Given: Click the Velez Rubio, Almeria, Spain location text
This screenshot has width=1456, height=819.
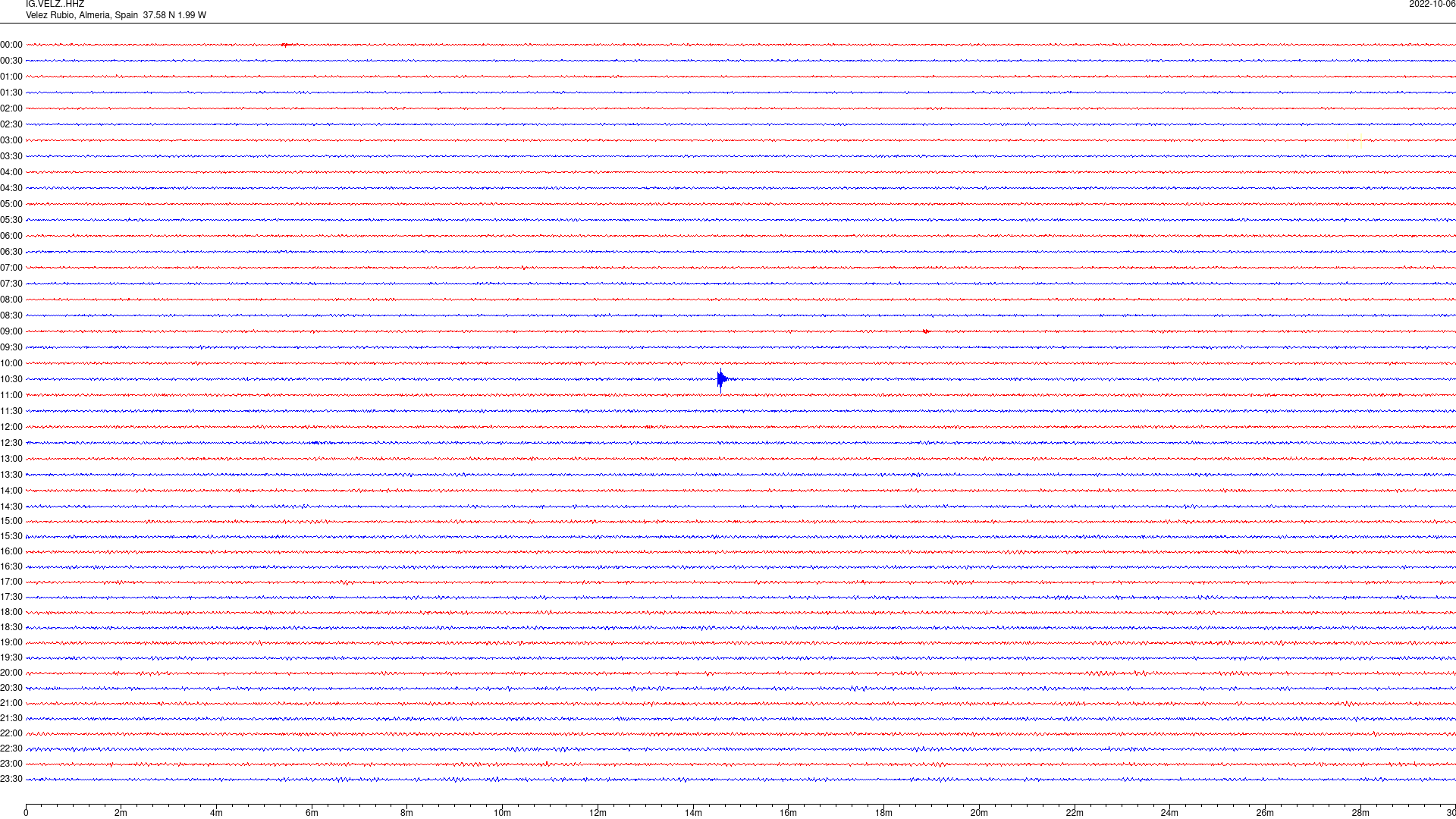Looking at the screenshot, I should tap(82, 15).
